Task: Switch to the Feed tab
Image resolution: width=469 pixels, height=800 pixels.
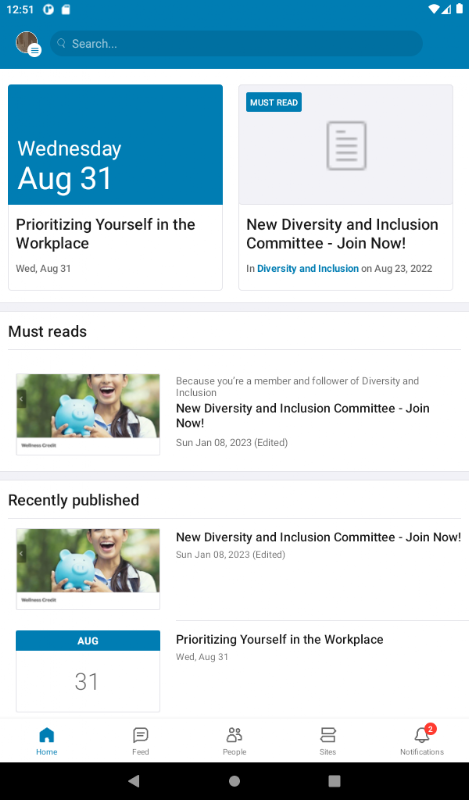Action: (x=140, y=741)
